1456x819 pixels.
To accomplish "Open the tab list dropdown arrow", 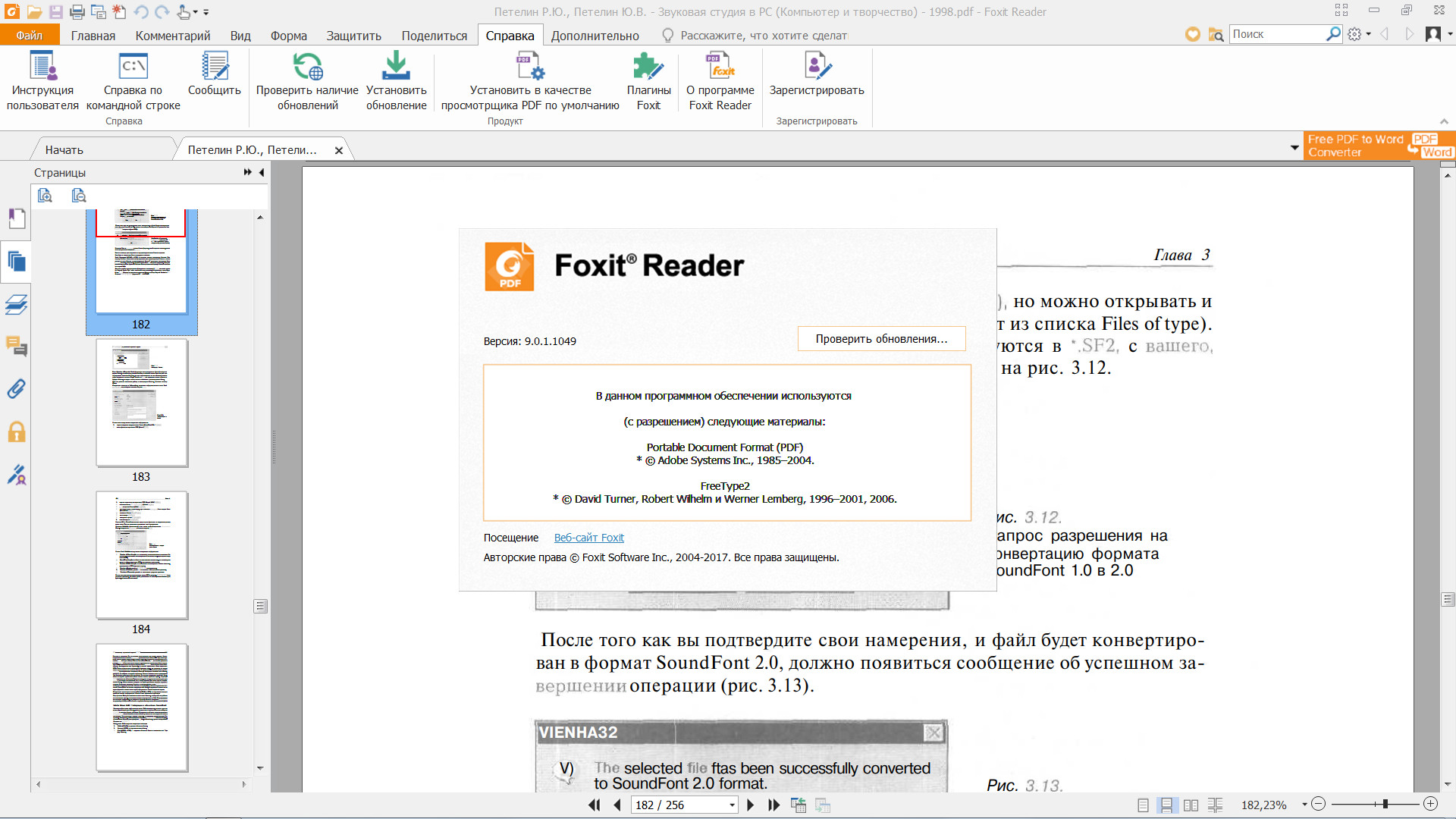I will coord(1294,148).
